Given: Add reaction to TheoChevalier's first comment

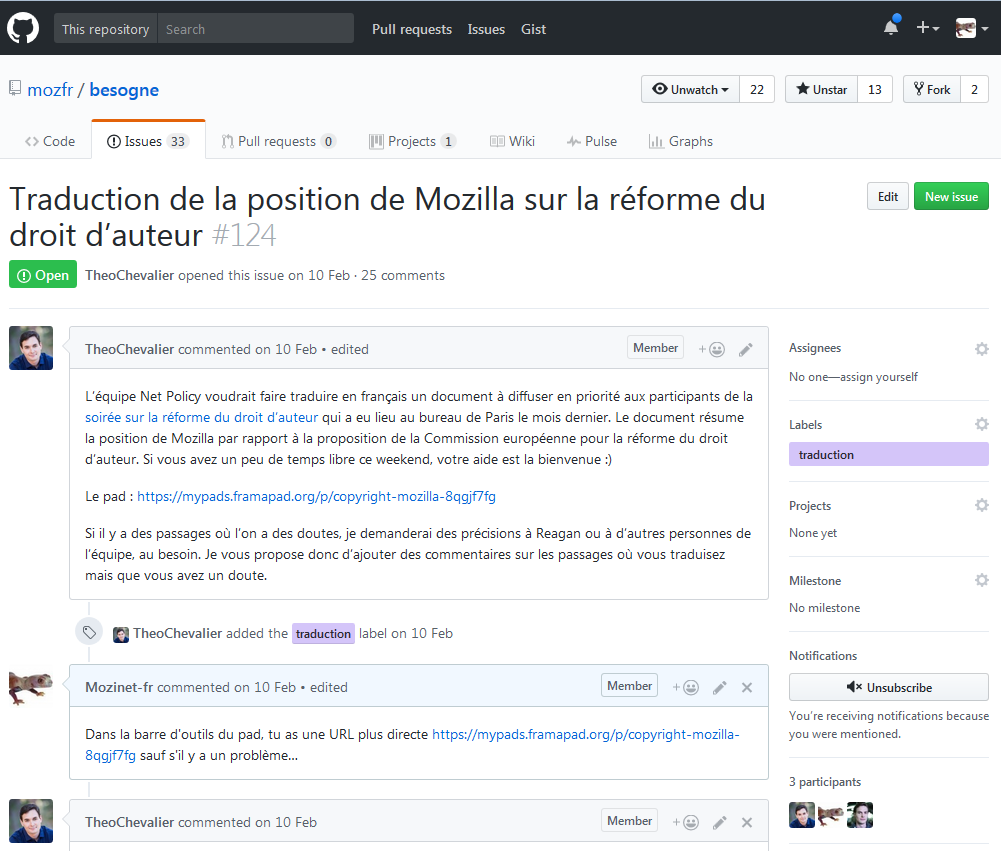Looking at the screenshot, I should point(711,349).
